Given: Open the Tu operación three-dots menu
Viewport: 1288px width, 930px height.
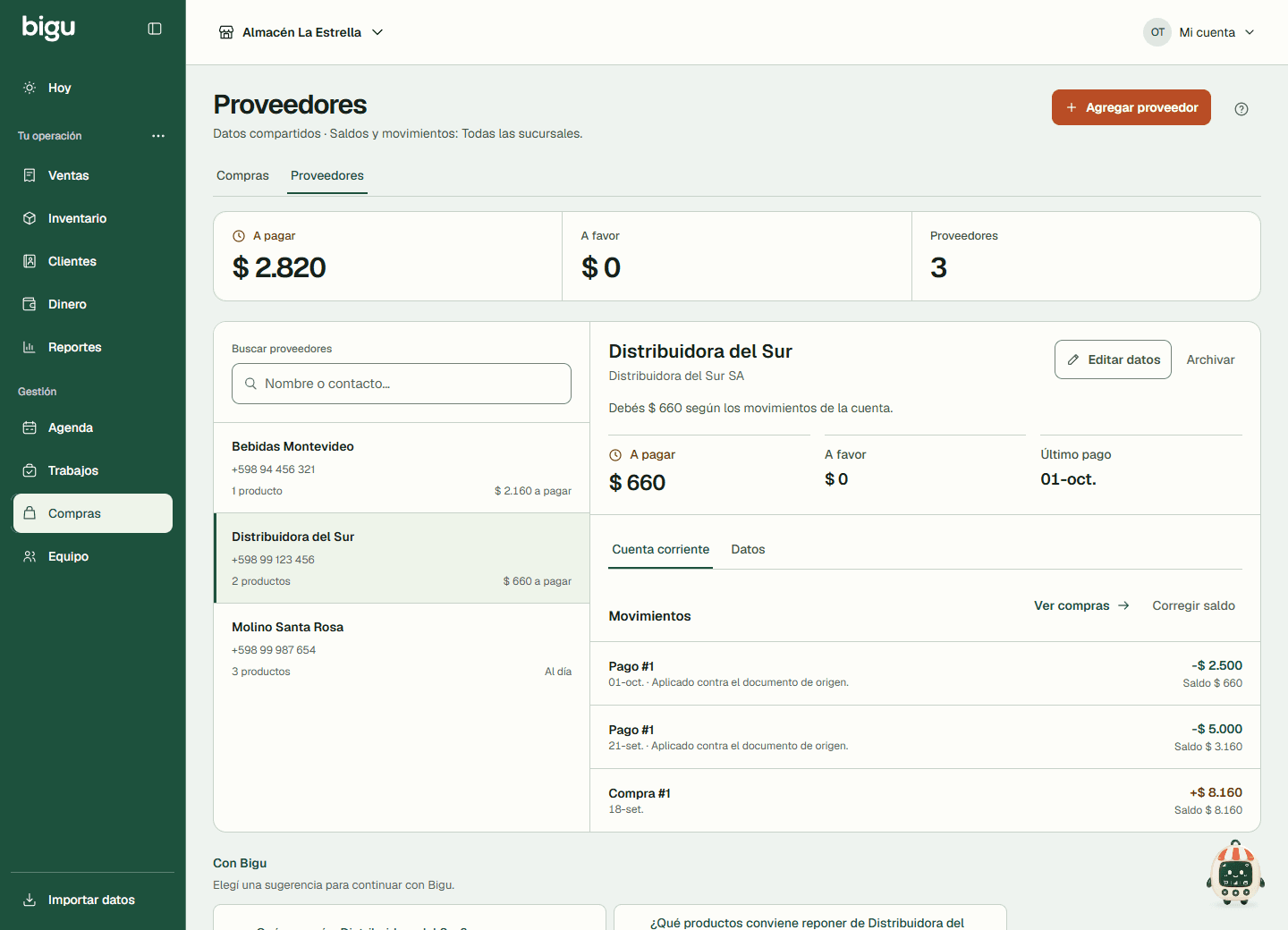Looking at the screenshot, I should [158, 136].
